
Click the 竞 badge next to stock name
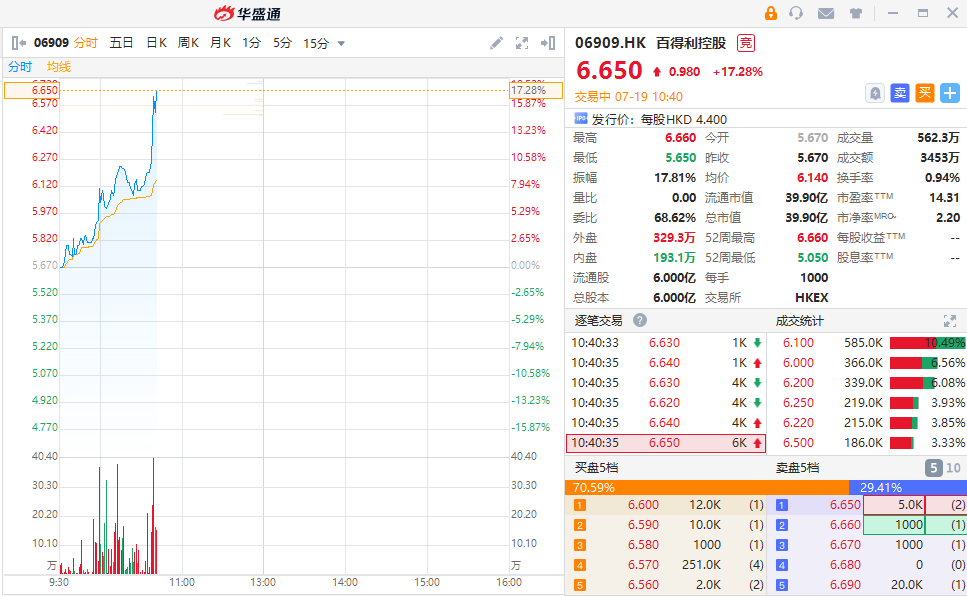click(x=746, y=43)
